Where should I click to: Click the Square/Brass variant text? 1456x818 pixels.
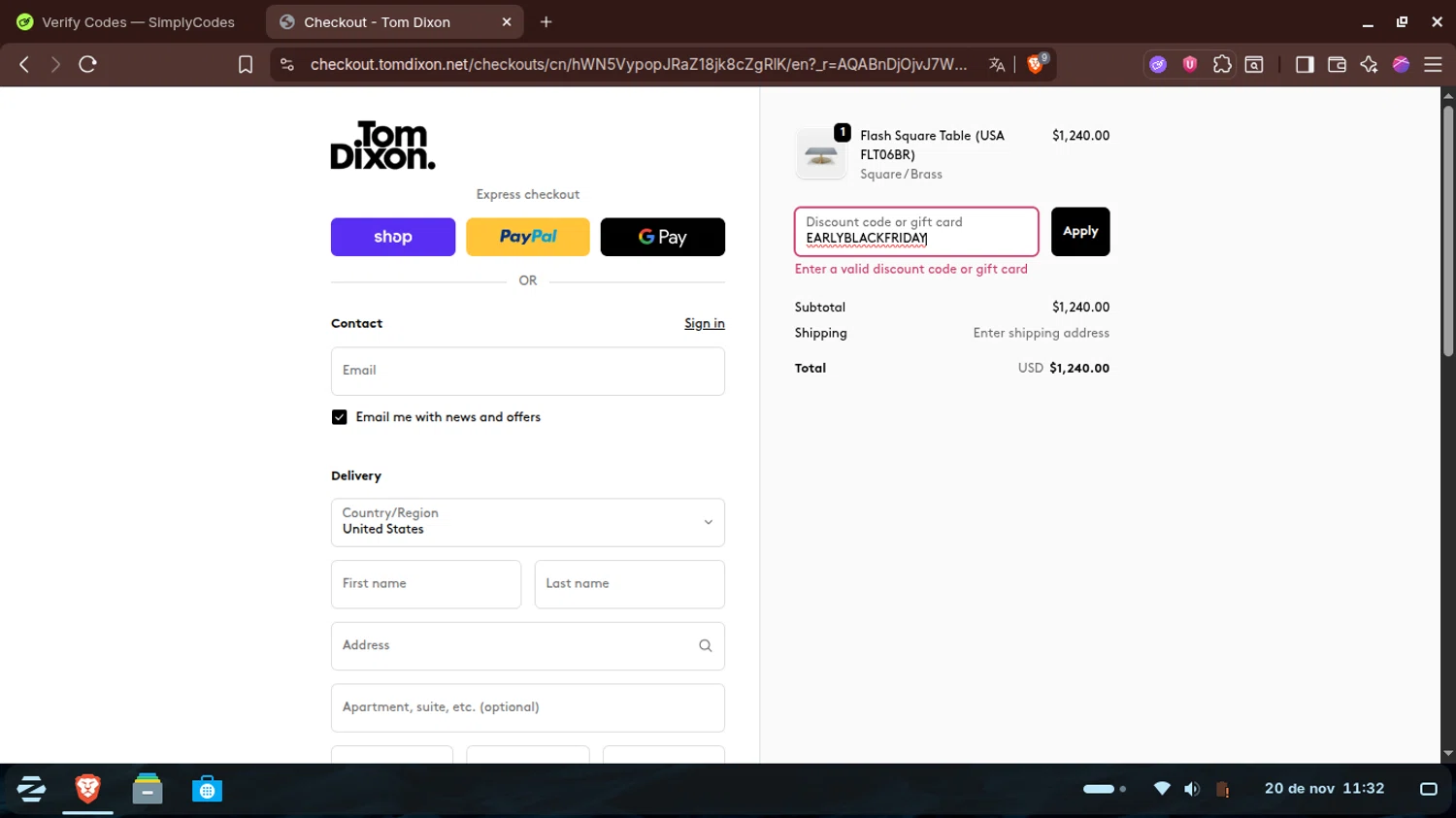coord(901,175)
